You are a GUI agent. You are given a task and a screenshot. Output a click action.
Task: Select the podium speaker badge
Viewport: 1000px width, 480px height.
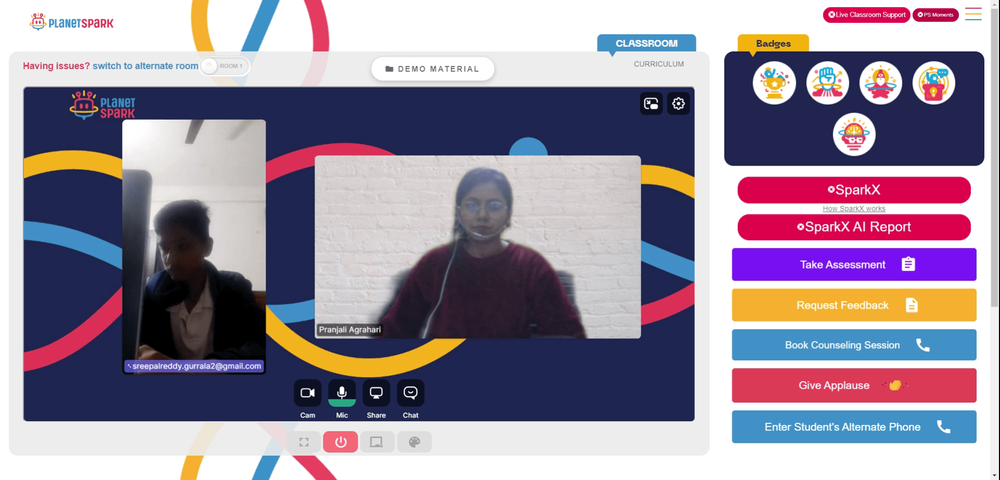click(x=934, y=83)
